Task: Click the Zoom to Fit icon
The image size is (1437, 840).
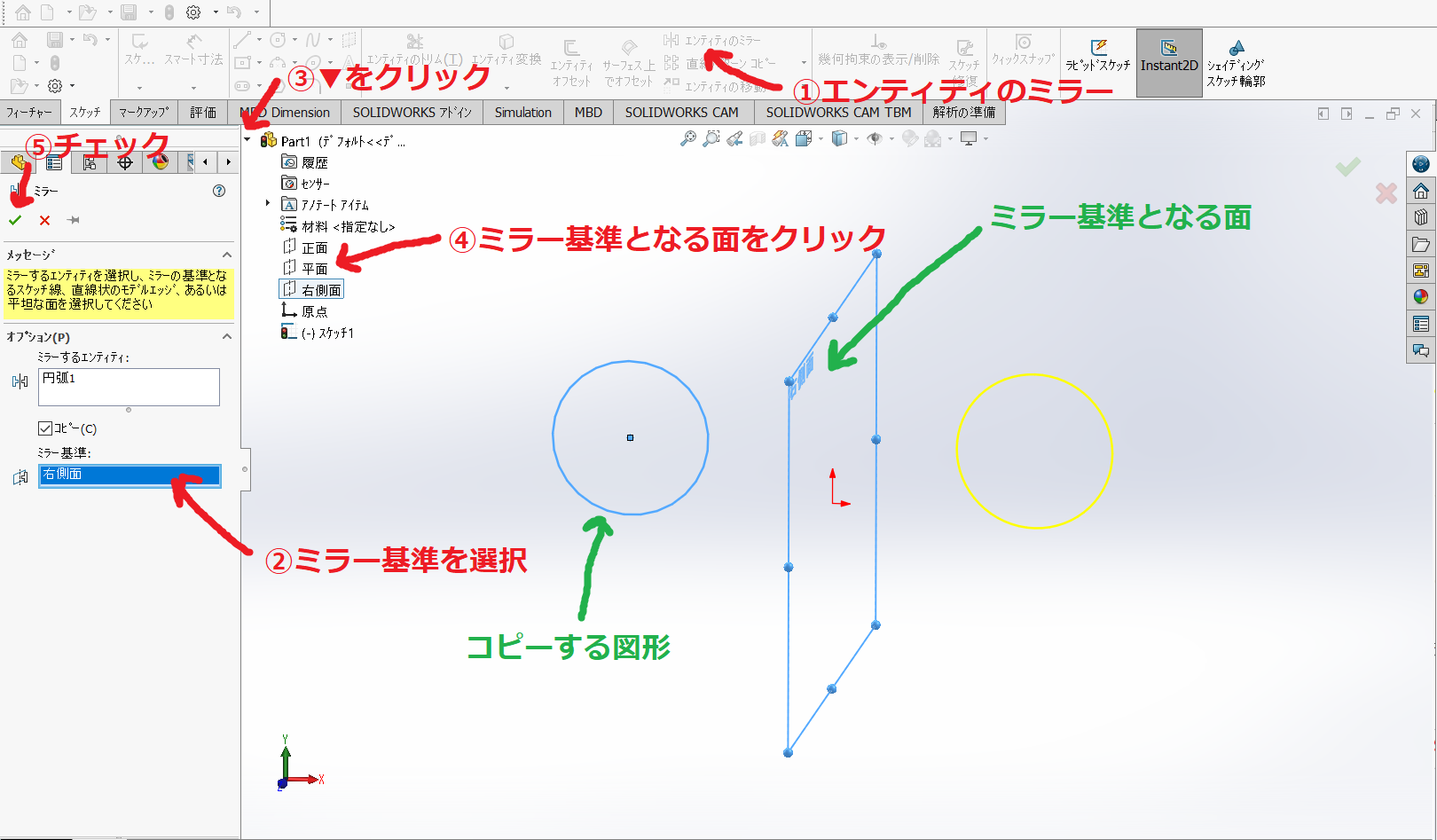Action: pos(688,138)
